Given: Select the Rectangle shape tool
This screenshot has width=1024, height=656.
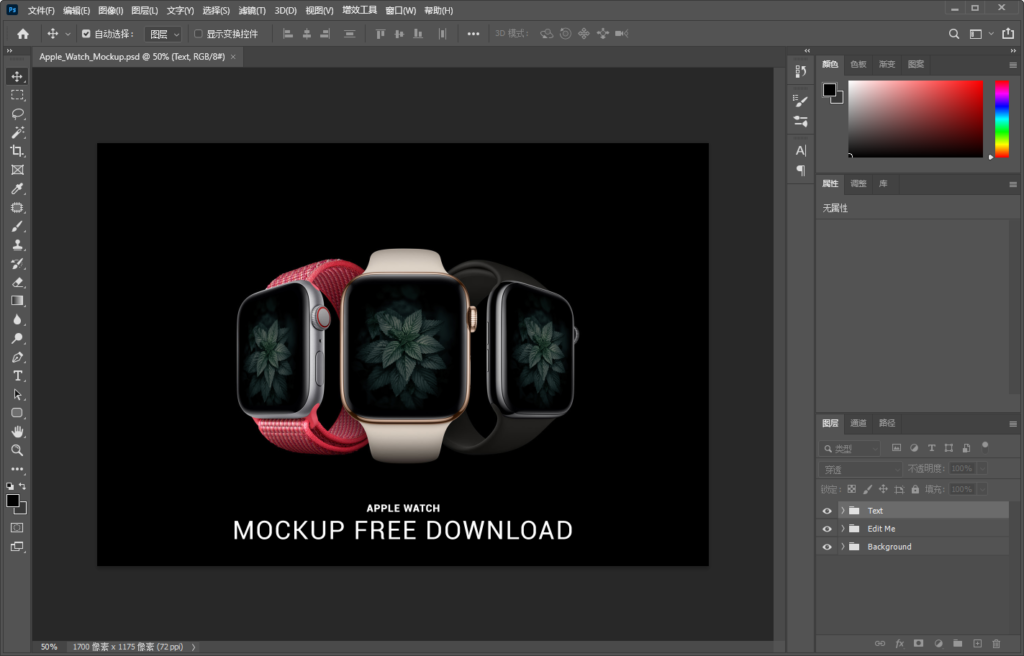Looking at the screenshot, I should click(17, 413).
